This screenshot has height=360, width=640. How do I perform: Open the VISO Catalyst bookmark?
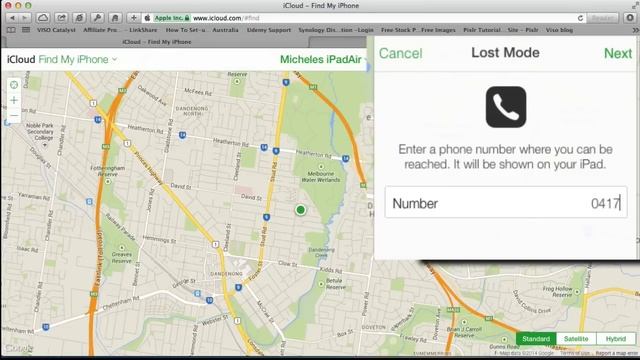(x=56, y=30)
